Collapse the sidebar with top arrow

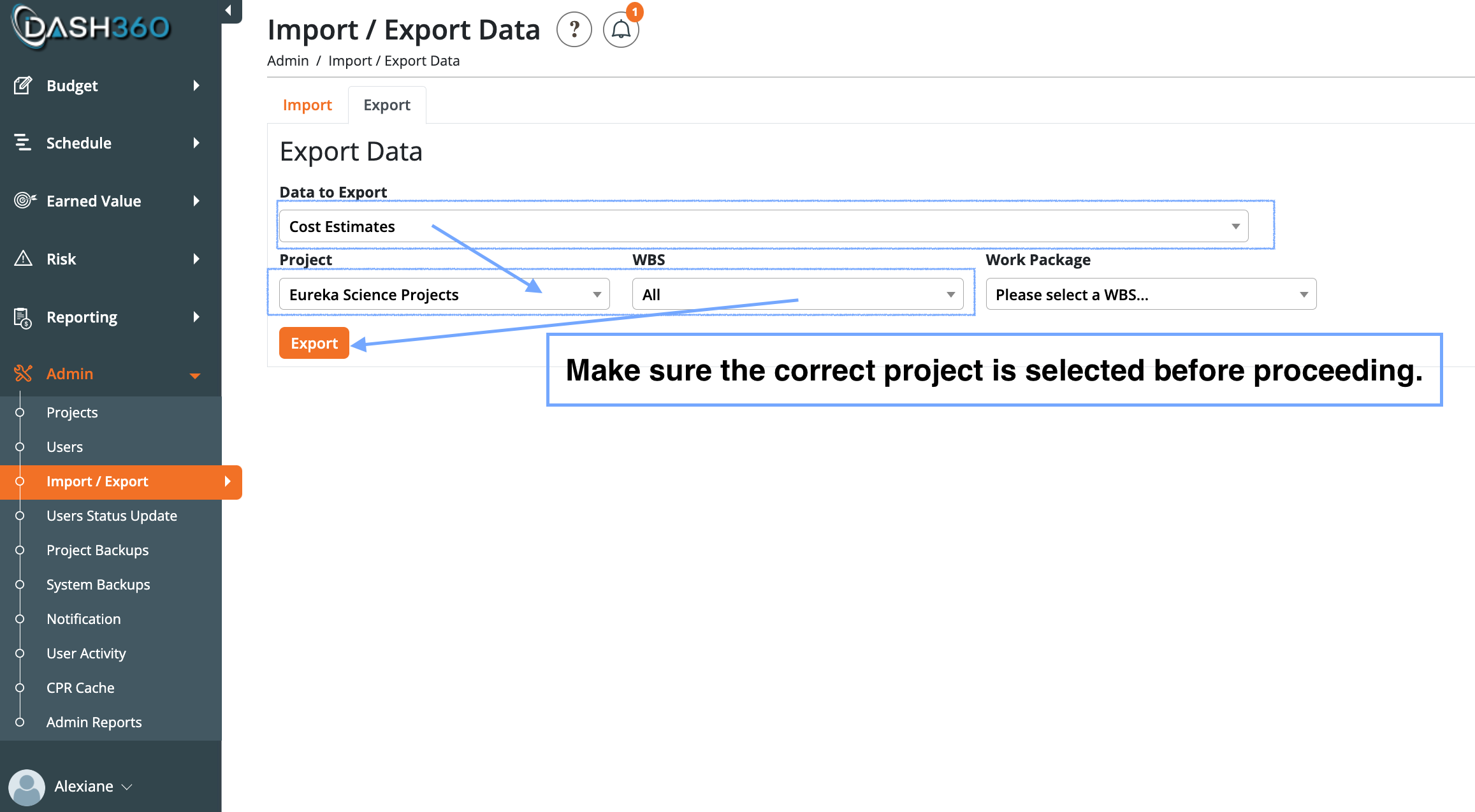[228, 10]
